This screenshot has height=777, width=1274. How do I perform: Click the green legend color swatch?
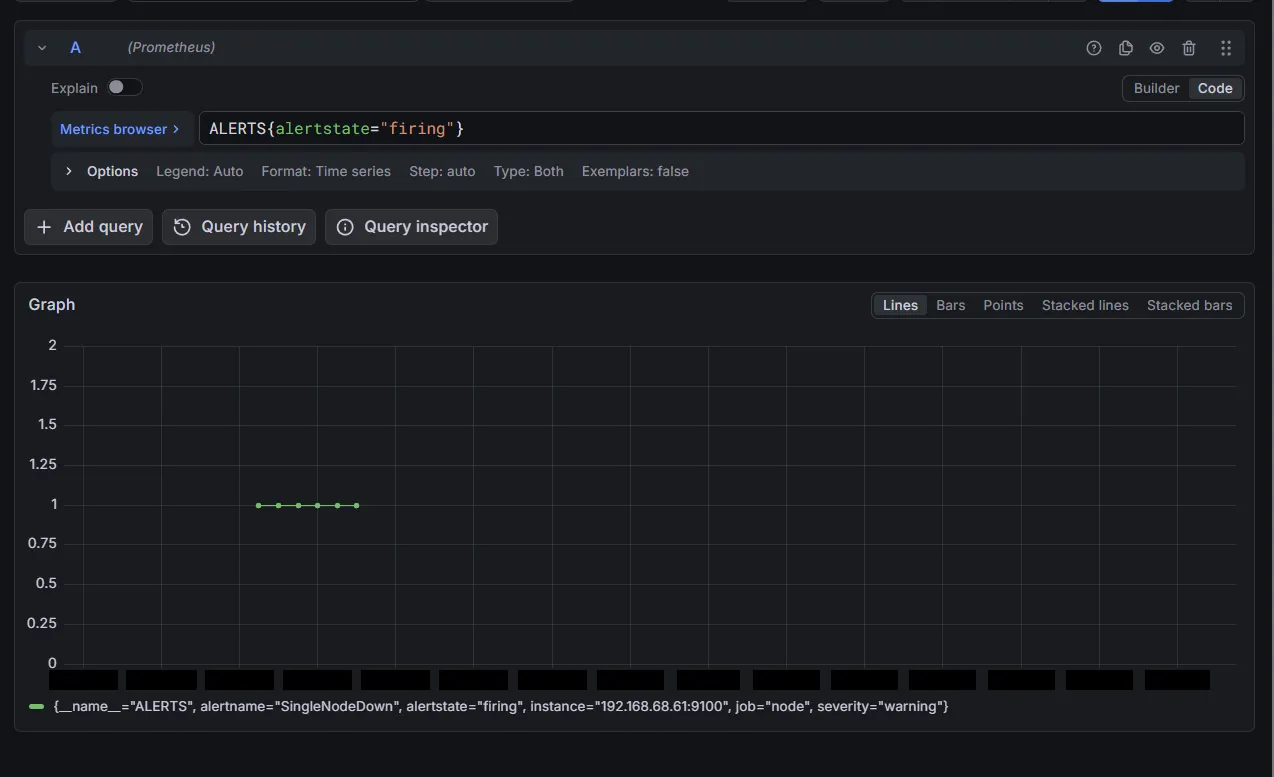[37, 706]
